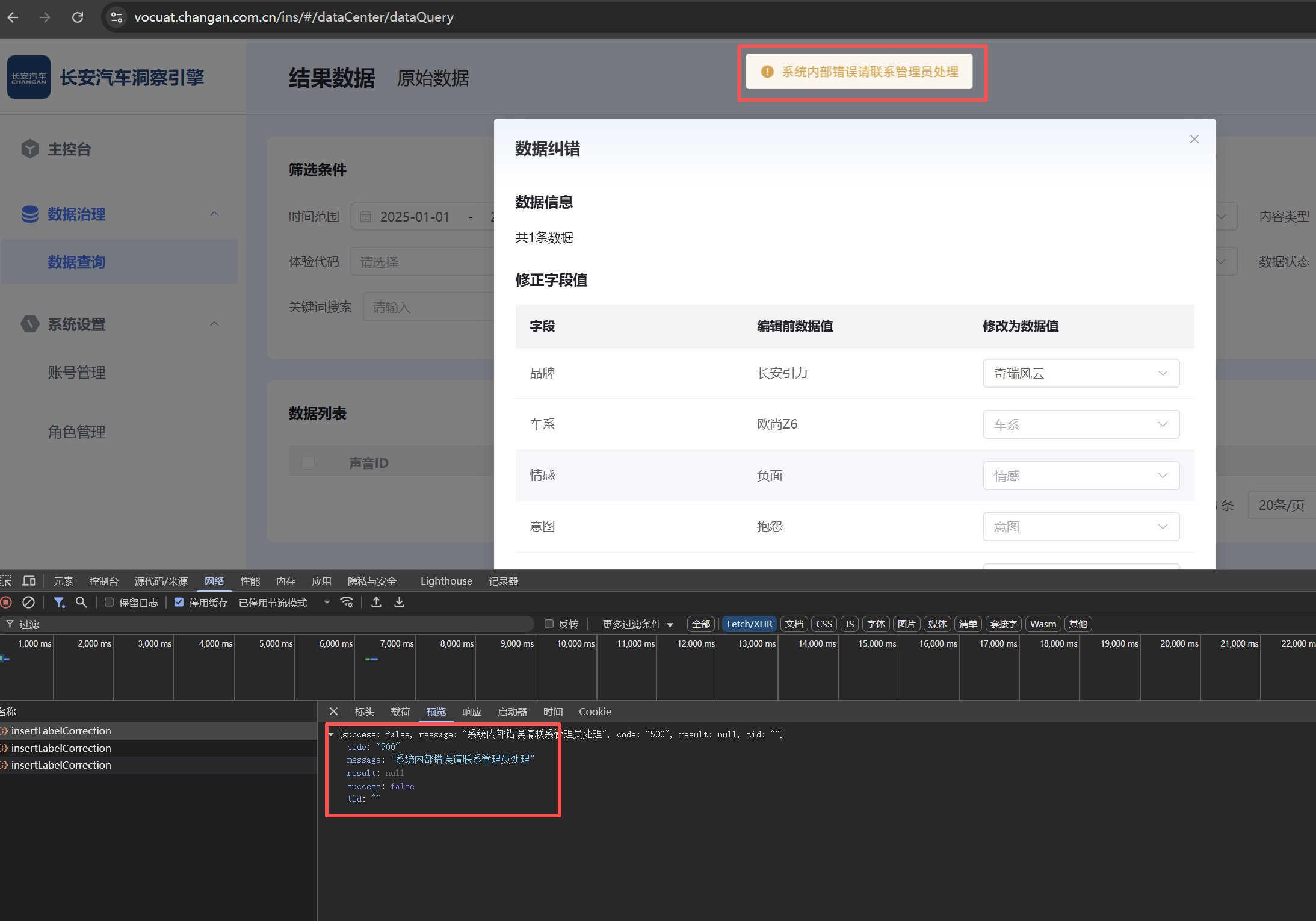Open the 品牌 dropdown showing 奇瑞风云

click(x=1081, y=373)
